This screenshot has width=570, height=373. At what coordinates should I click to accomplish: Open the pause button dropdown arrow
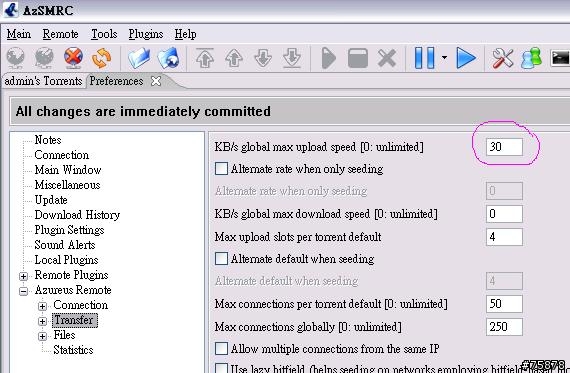(444, 57)
